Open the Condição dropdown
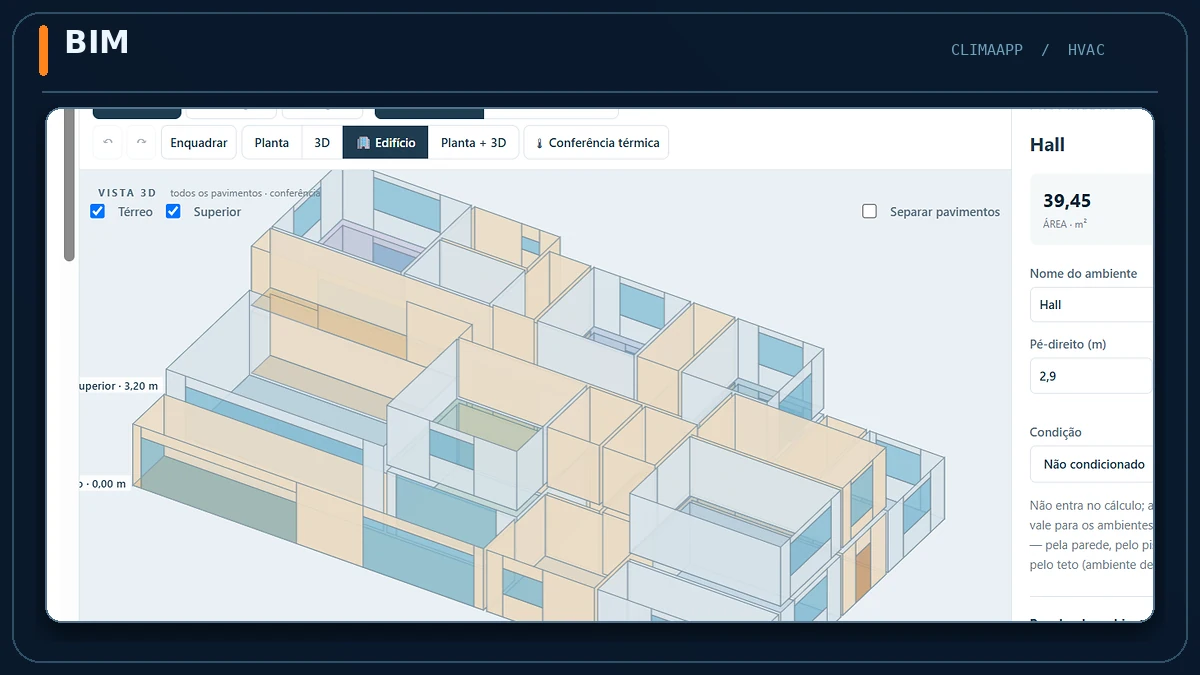1200x675 pixels. (x=1091, y=464)
